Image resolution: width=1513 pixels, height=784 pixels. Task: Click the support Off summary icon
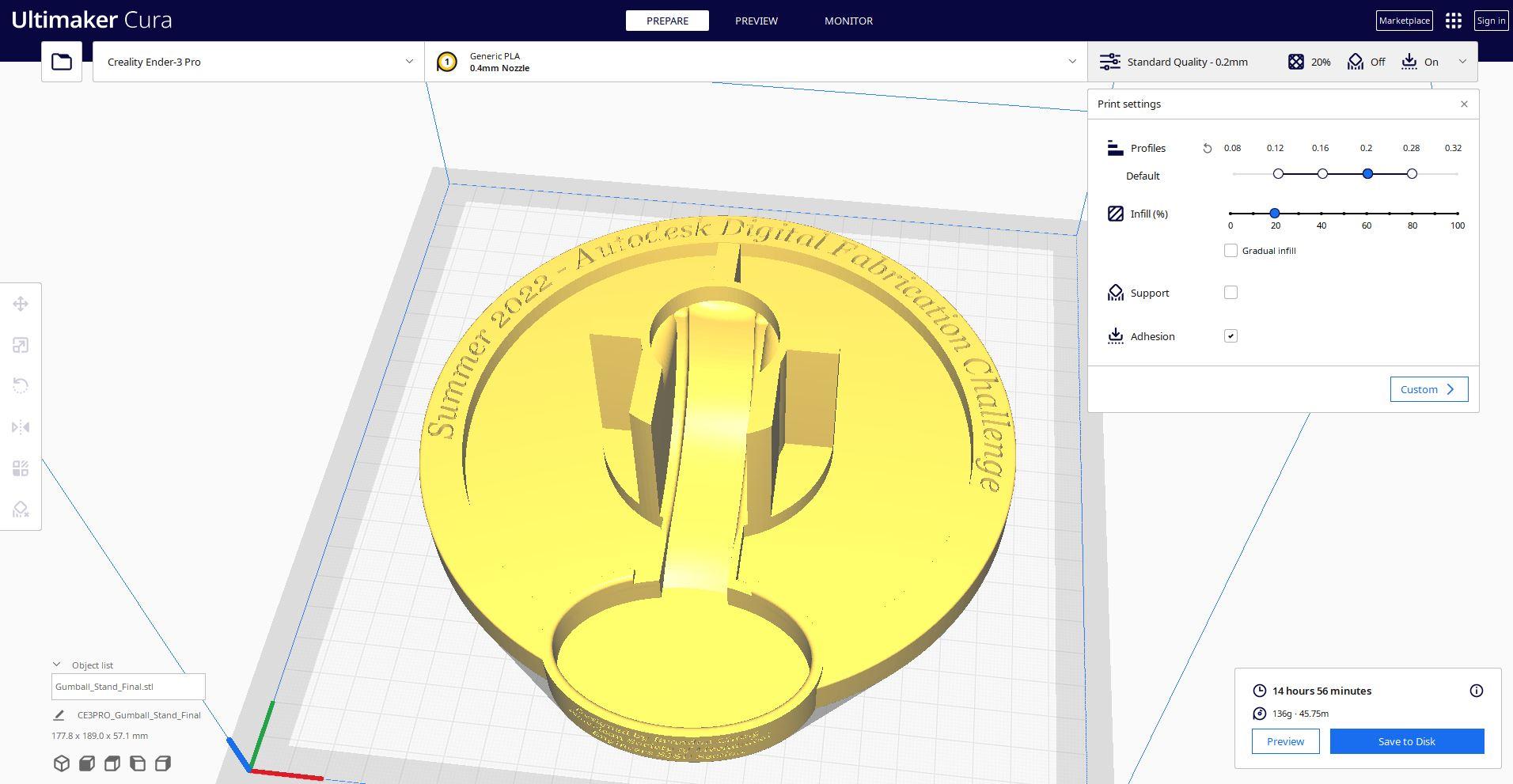(1356, 62)
